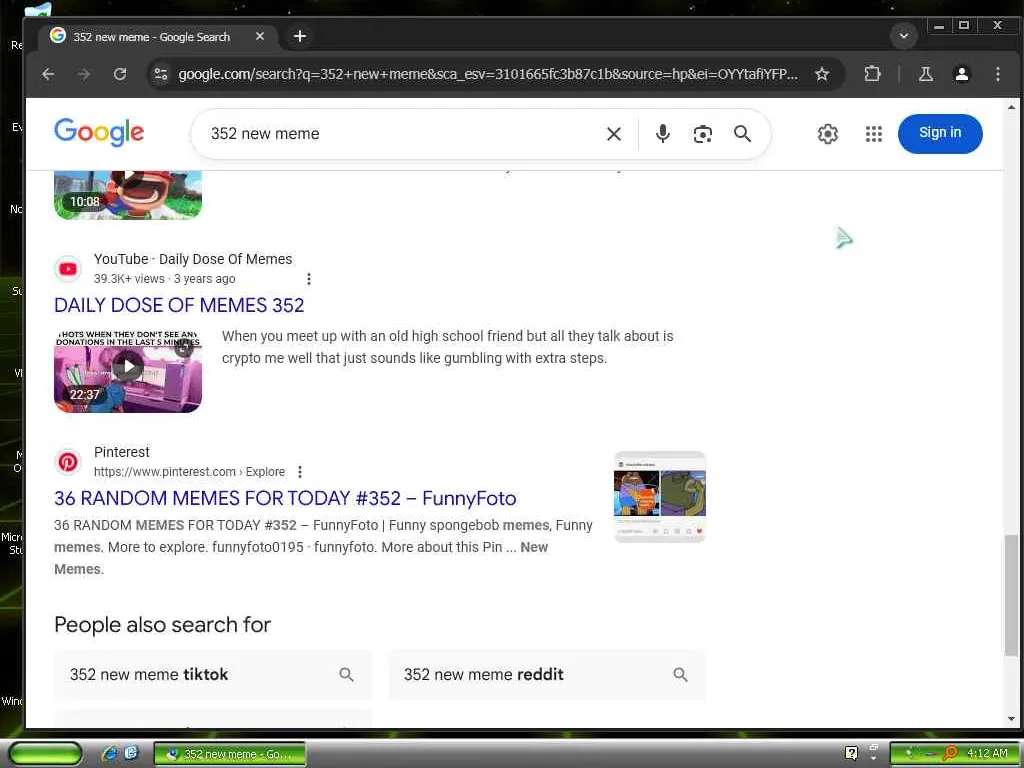Submit search with the magnifier icon
1024x768 pixels.
tap(742, 134)
